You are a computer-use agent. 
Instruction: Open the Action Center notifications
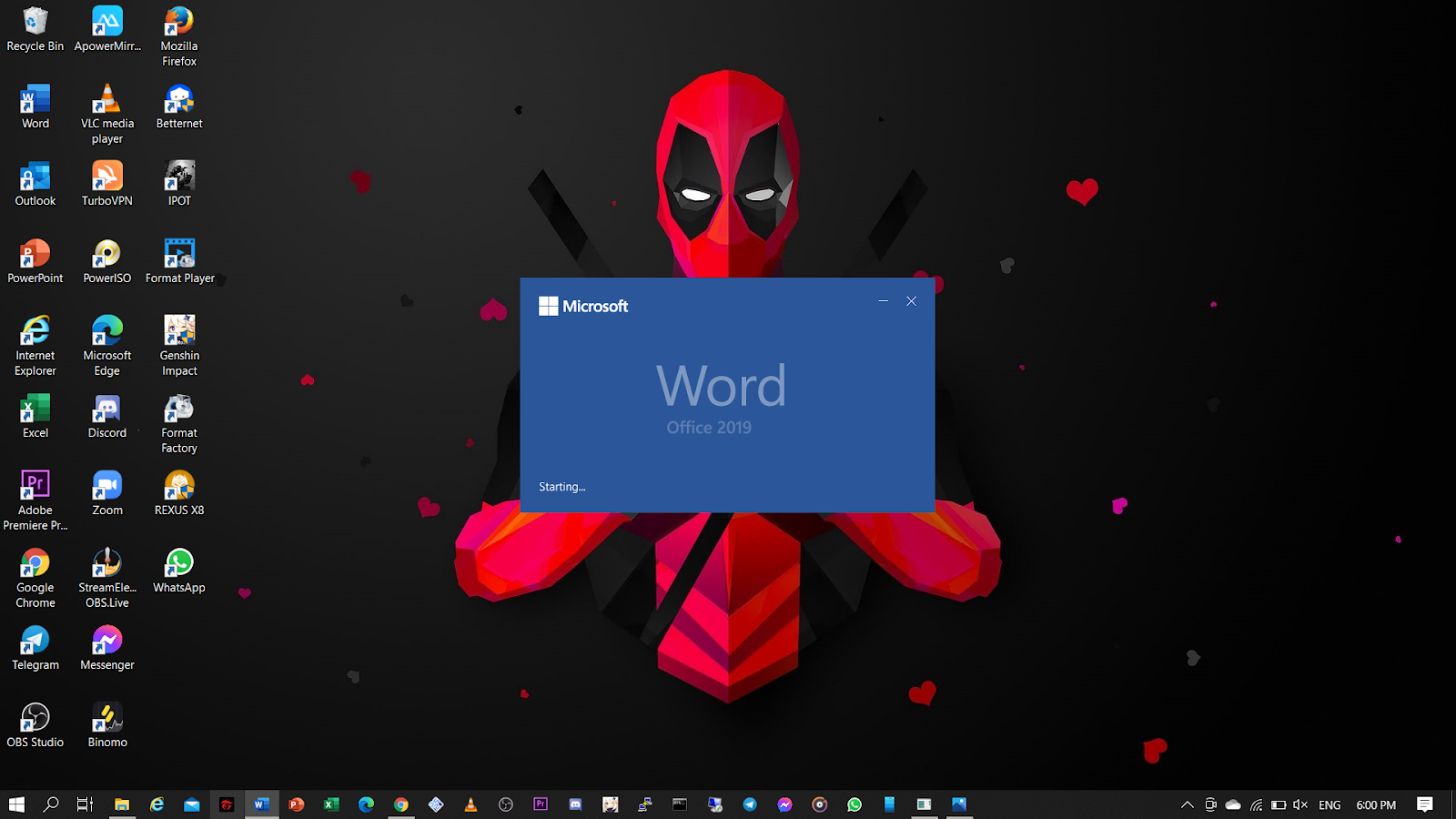point(1425,804)
